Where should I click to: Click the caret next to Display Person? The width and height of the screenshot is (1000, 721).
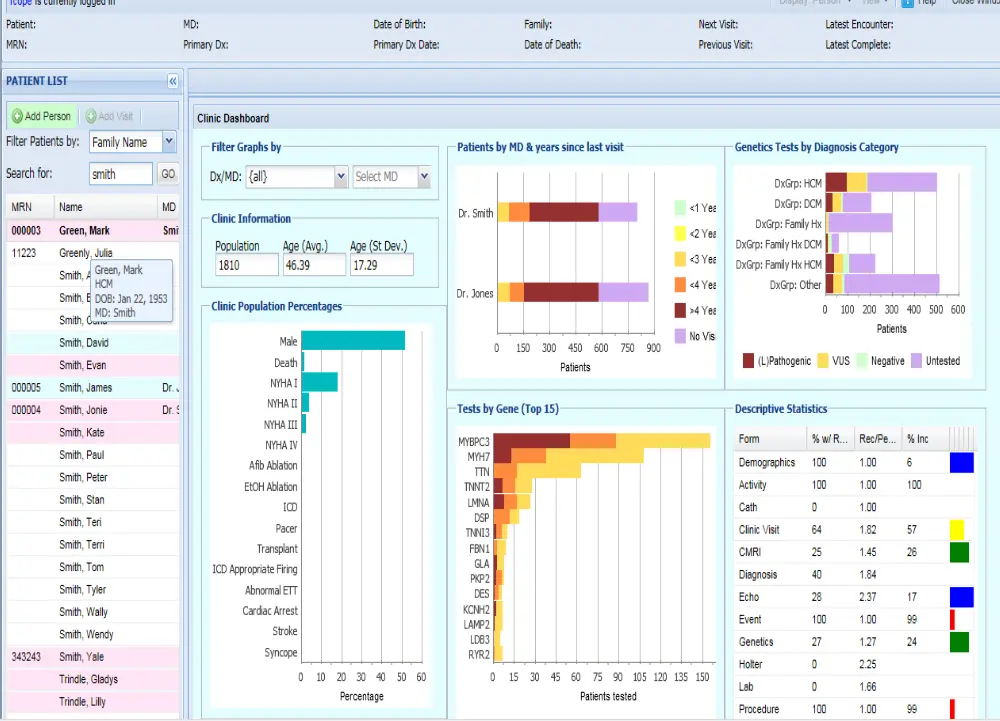850,4
